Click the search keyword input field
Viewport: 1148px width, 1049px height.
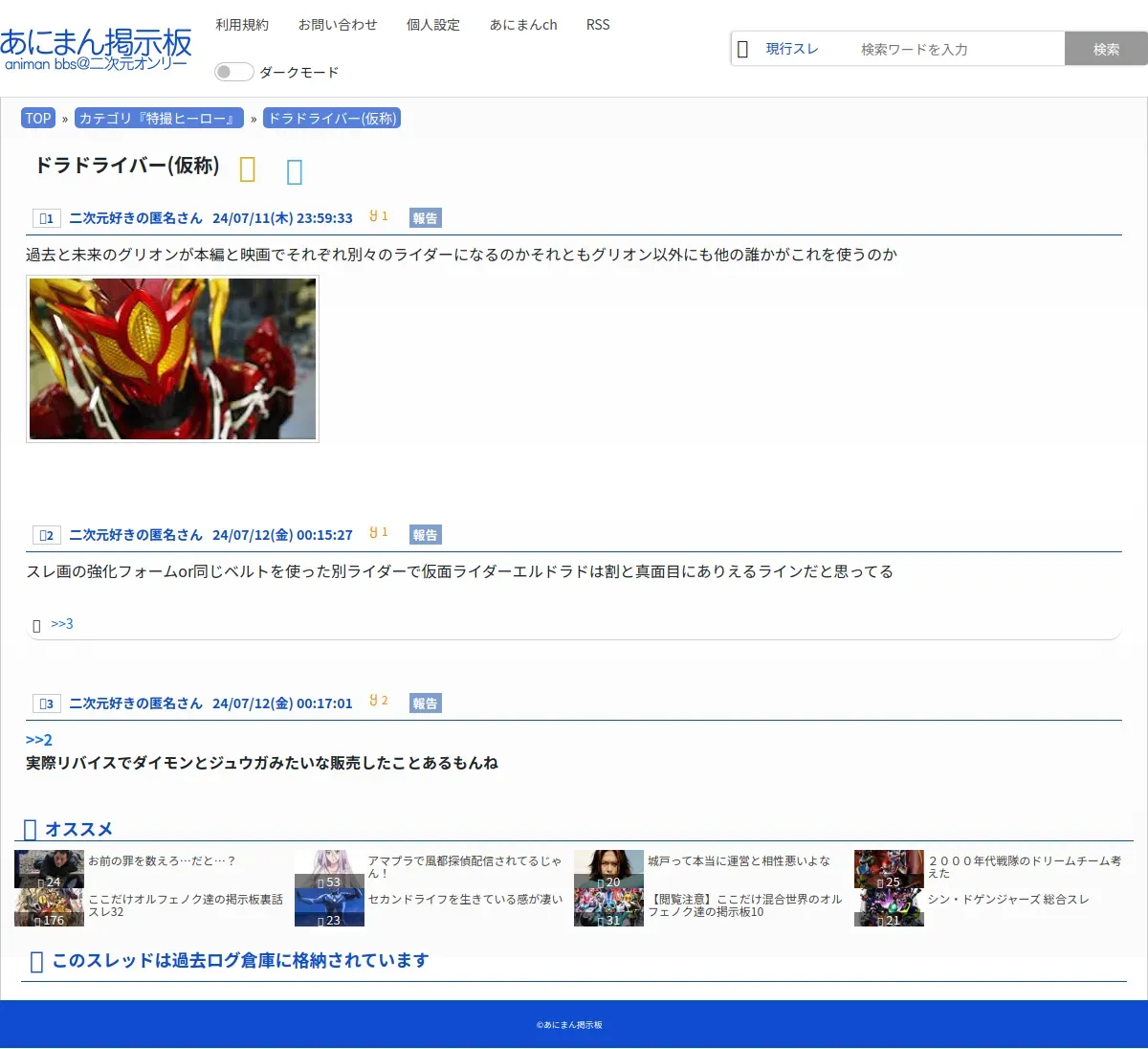tap(957, 49)
